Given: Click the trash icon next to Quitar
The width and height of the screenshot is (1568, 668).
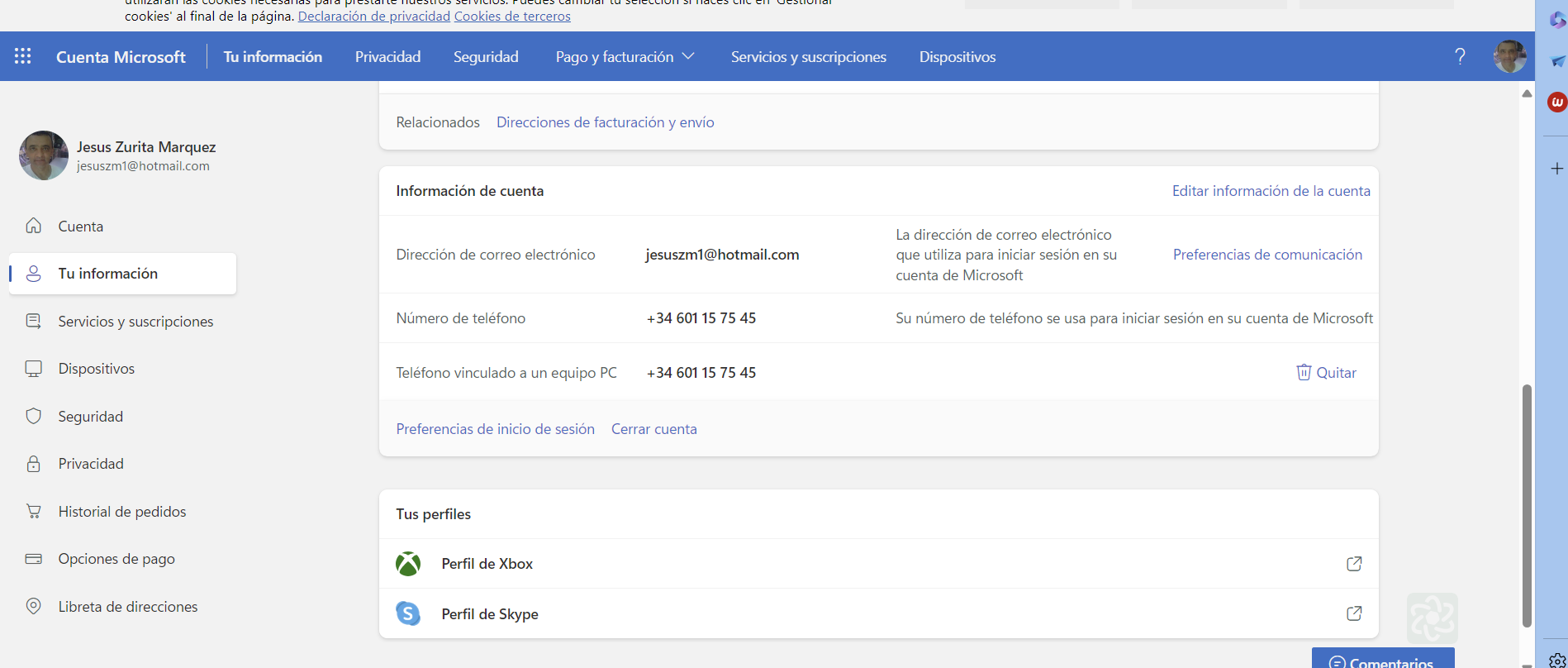Looking at the screenshot, I should pos(1304,372).
